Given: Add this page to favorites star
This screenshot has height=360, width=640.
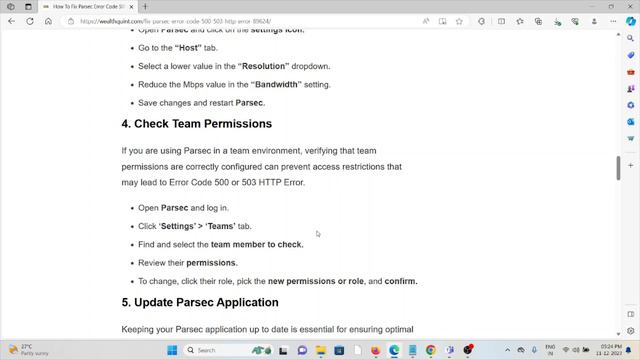Looking at the screenshot, I should click(x=459, y=21).
